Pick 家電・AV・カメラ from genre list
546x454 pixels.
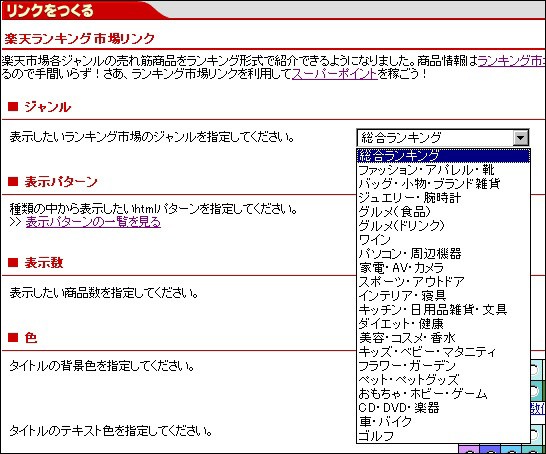pos(443,267)
